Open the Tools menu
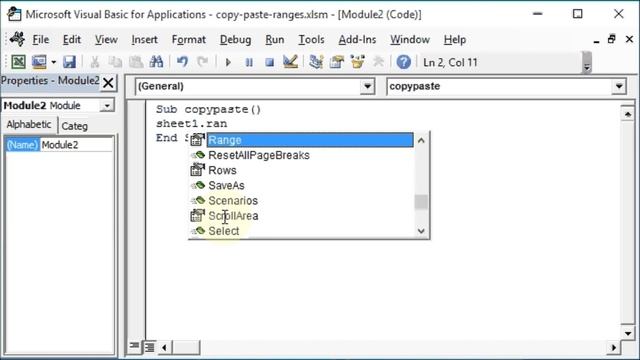The image size is (640, 360). point(311,40)
